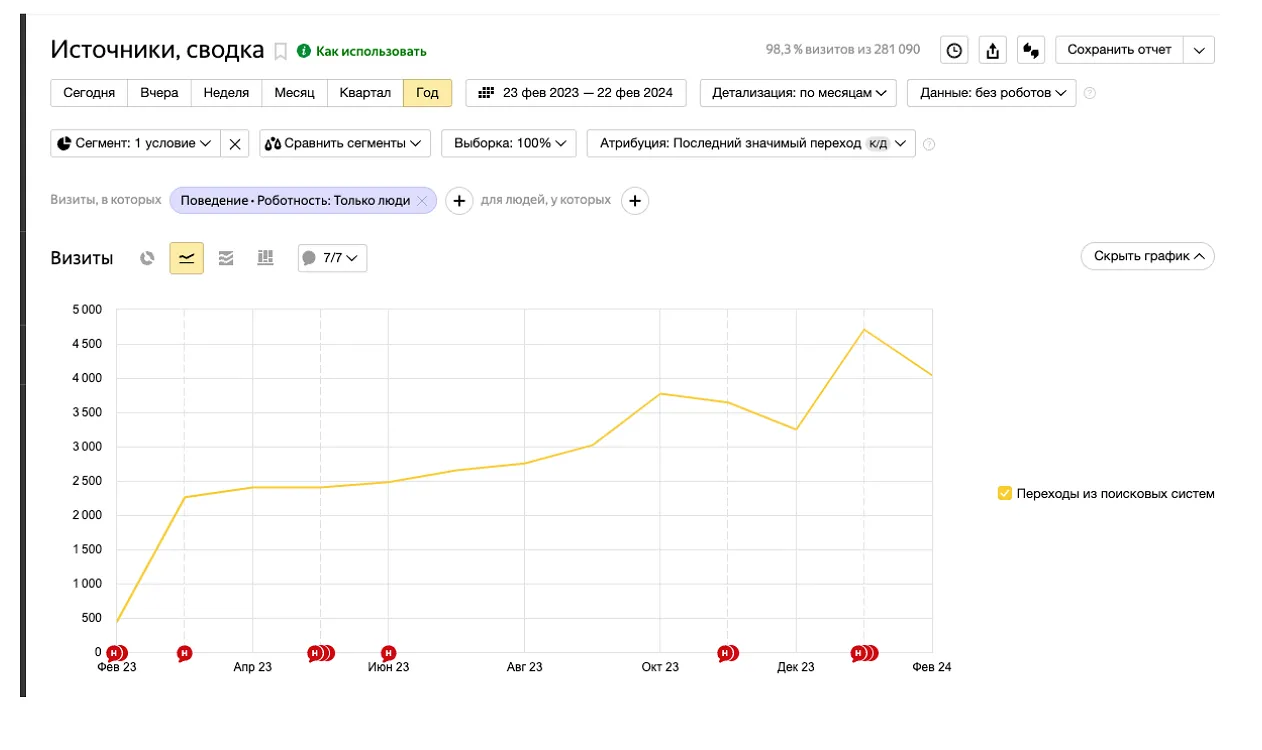1262x750 pixels.
Task: Uncheck Переходы из поисковых систем legend checkbox
Action: (1005, 493)
